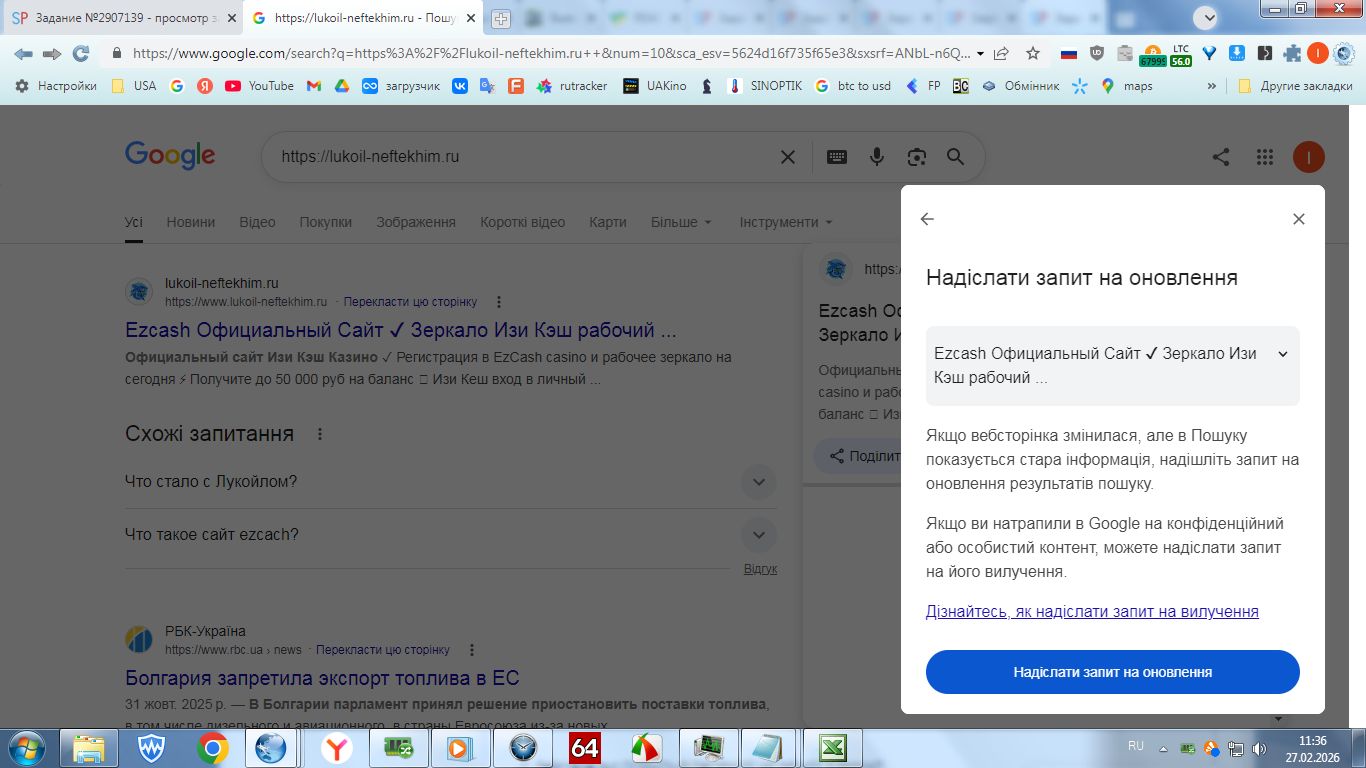1366x768 pixels.
Task: Click the browser Forward arrow
Action: pyautogui.click(x=52, y=53)
